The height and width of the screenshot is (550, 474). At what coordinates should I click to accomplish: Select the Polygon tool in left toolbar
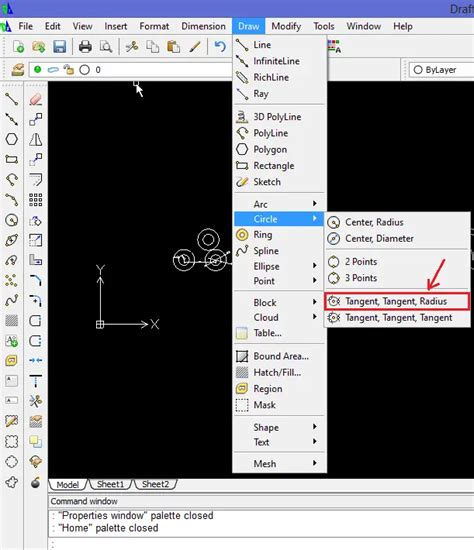(12, 139)
